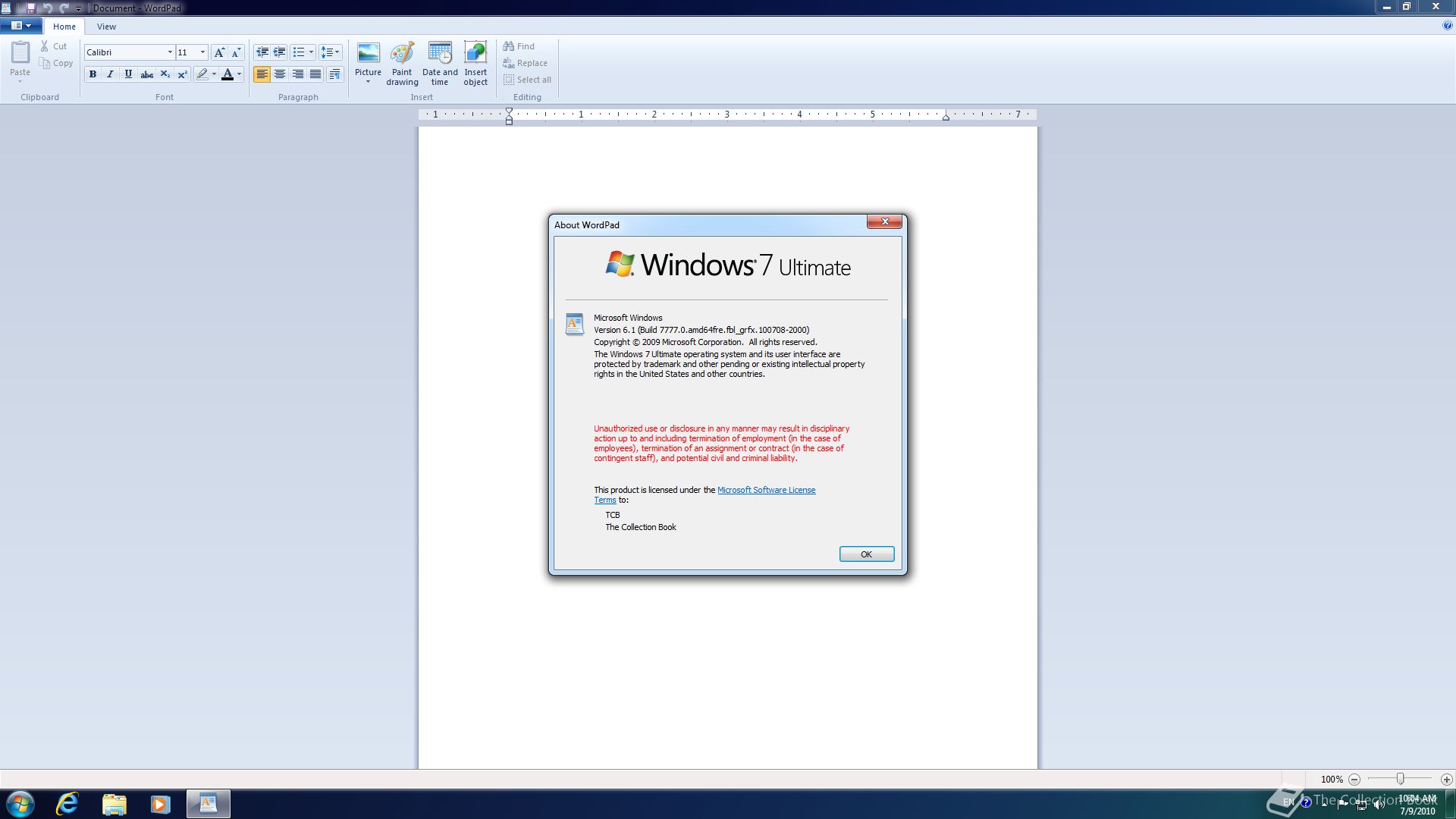Open the Paragraph dialog icon
Screen dimensions: 1456x819
click(334, 74)
